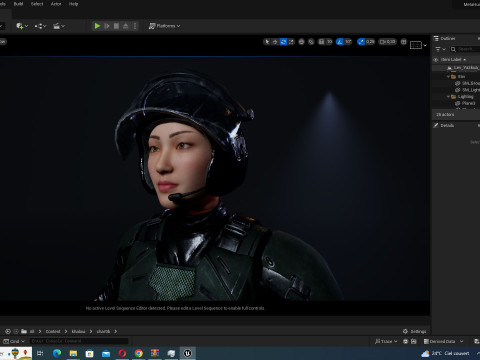Open the Actor menu

pos(56,4)
